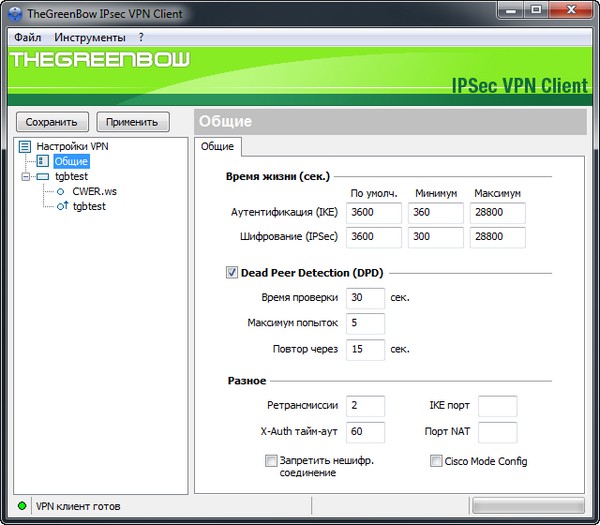Click the progress bar in status bar
Screen dimensions: 600x525
click(x=527, y=506)
